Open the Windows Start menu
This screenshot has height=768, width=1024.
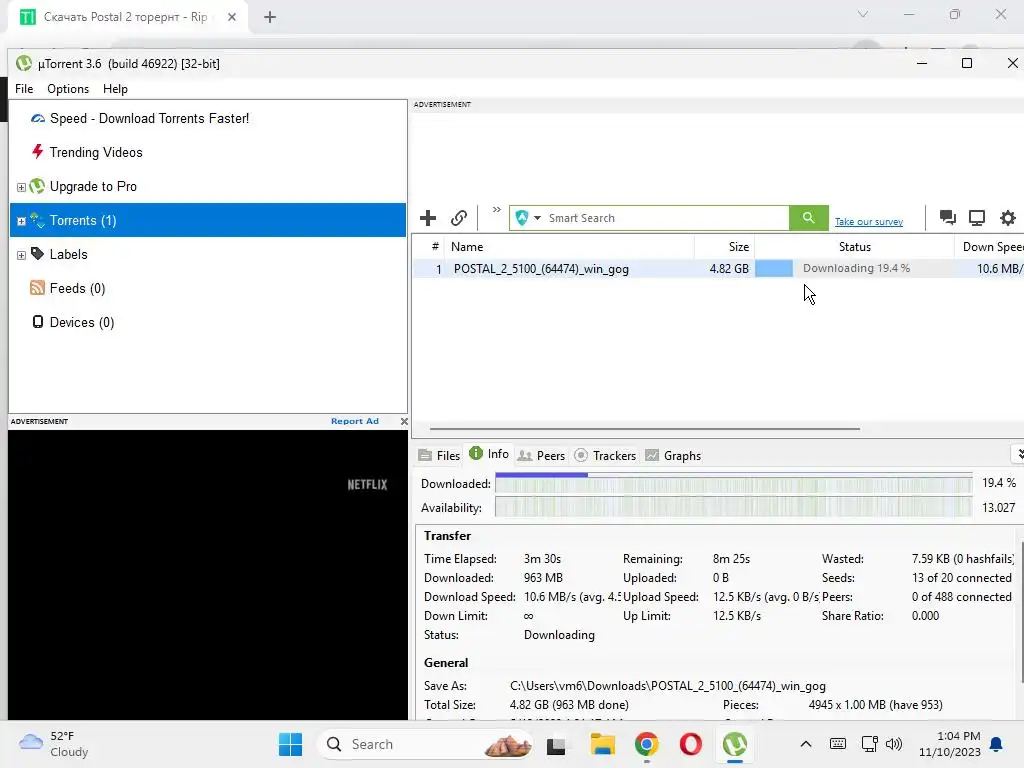(x=291, y=744)
